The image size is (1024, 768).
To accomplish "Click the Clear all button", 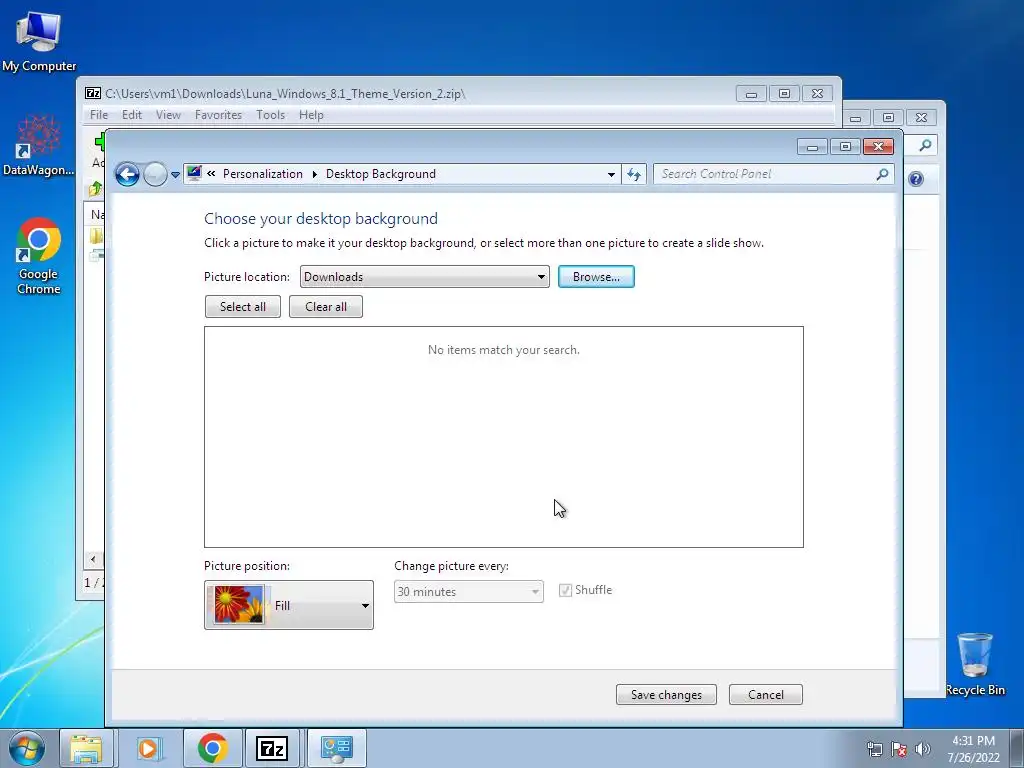I will (325, 306).
